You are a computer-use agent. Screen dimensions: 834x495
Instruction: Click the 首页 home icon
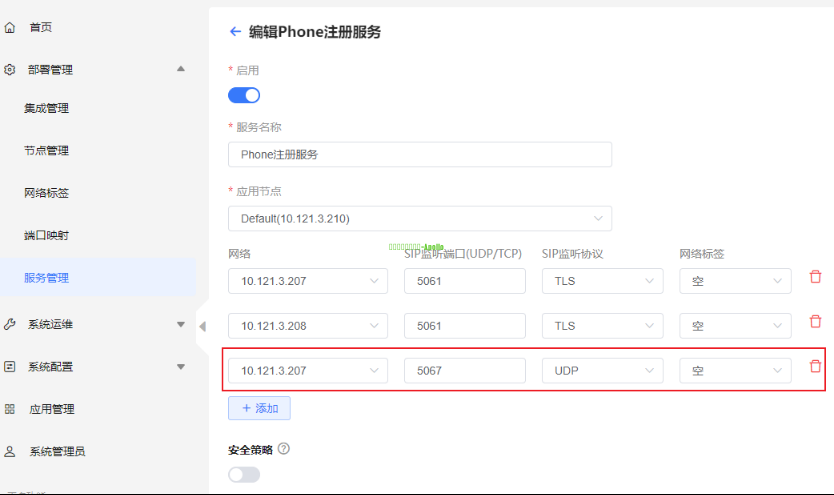(10, 27)
